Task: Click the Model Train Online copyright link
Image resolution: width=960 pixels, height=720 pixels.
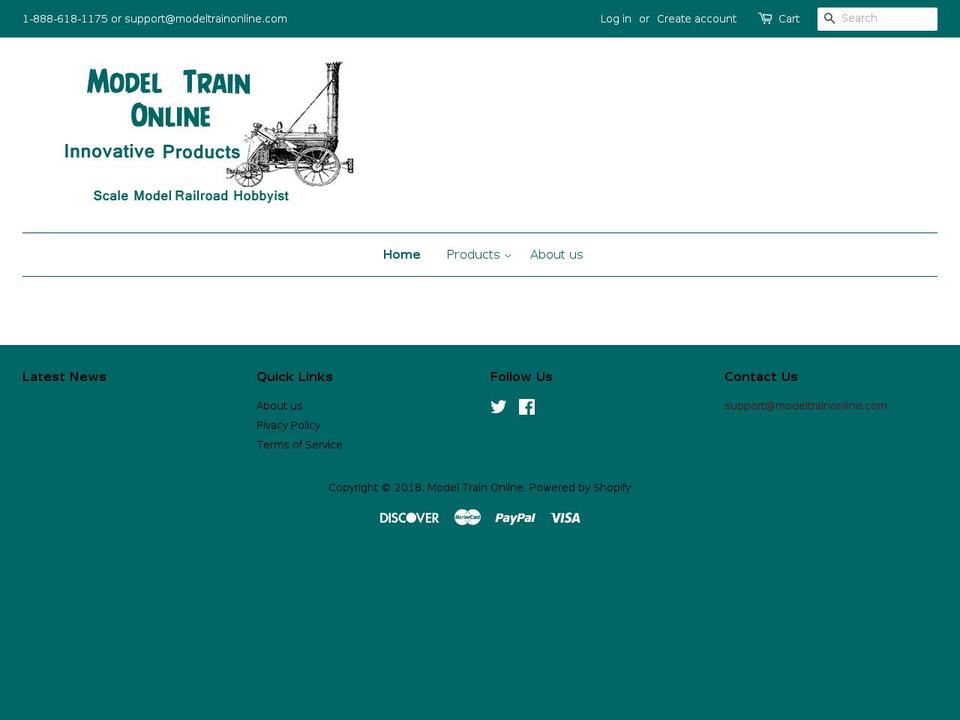Action: pos(475,487)
